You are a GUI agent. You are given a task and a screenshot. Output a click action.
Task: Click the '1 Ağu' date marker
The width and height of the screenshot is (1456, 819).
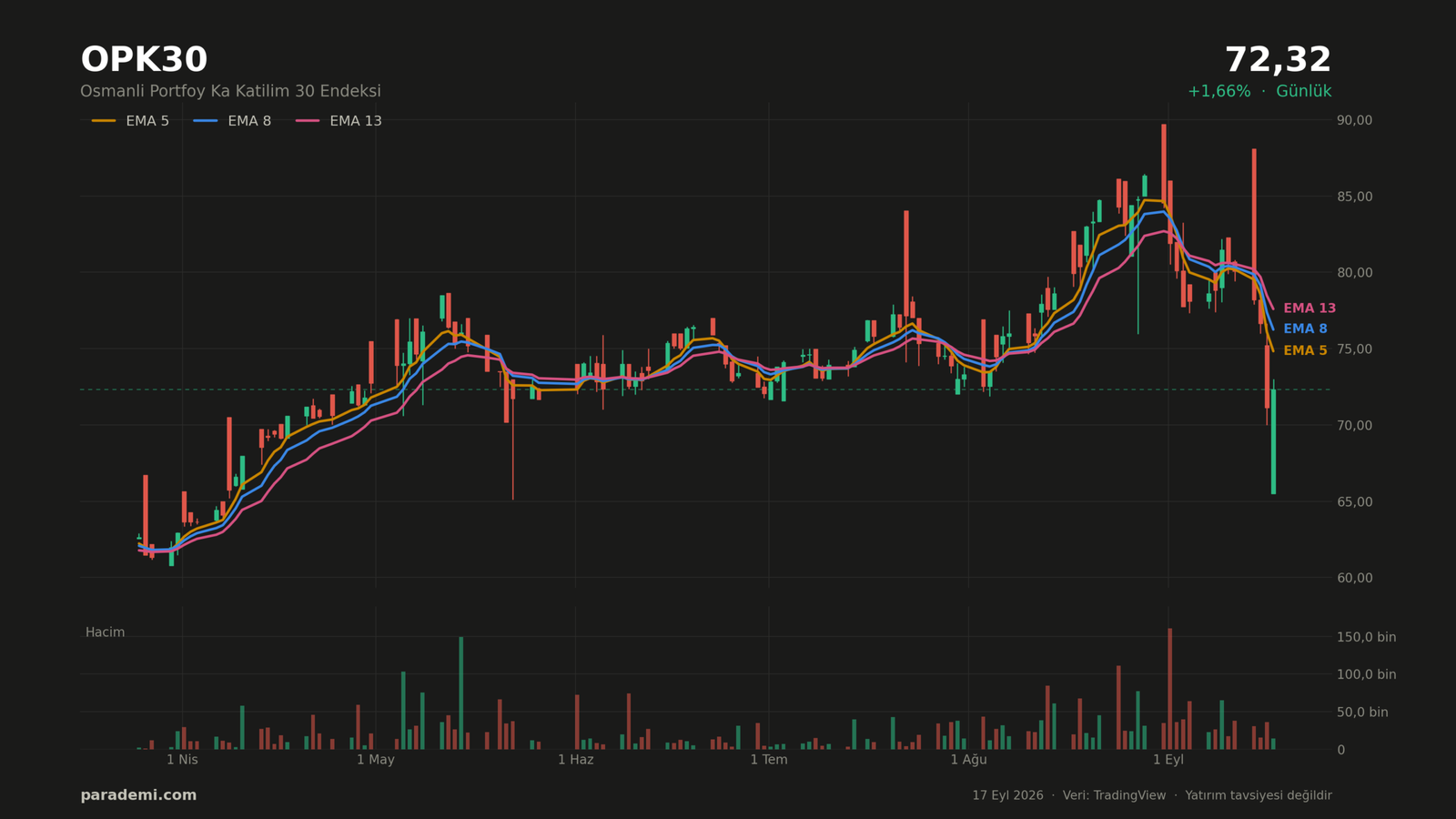[x=968, y=760]
